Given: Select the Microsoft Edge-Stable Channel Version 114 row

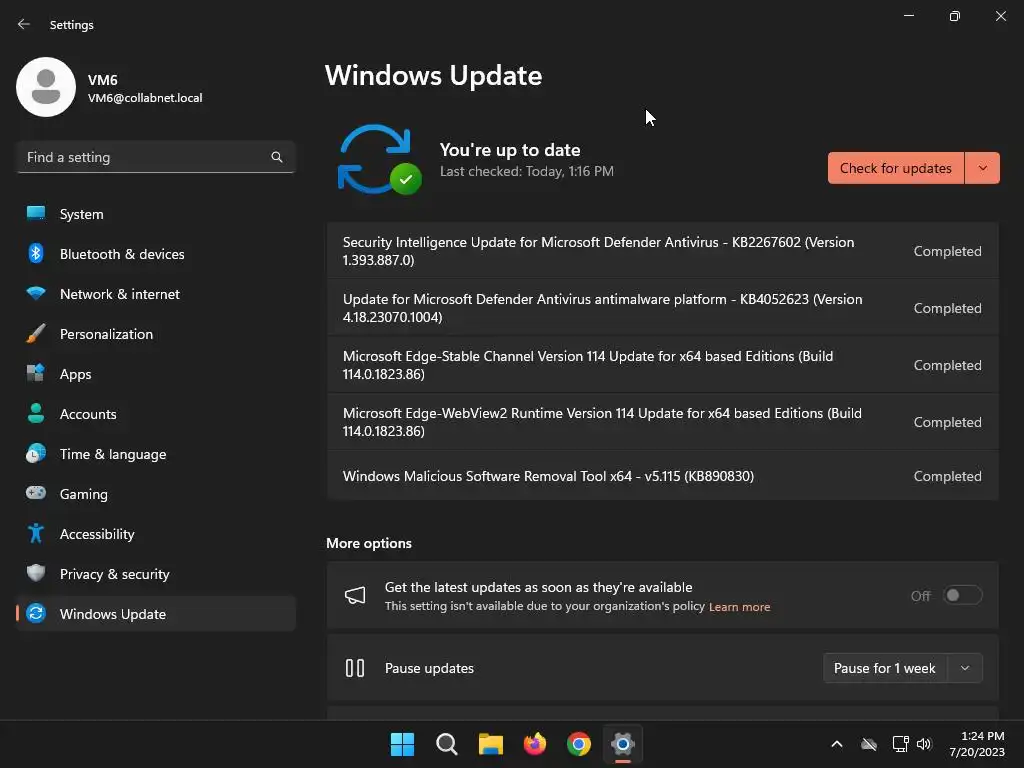Looking at the screenshot, I should coord(662,364).
